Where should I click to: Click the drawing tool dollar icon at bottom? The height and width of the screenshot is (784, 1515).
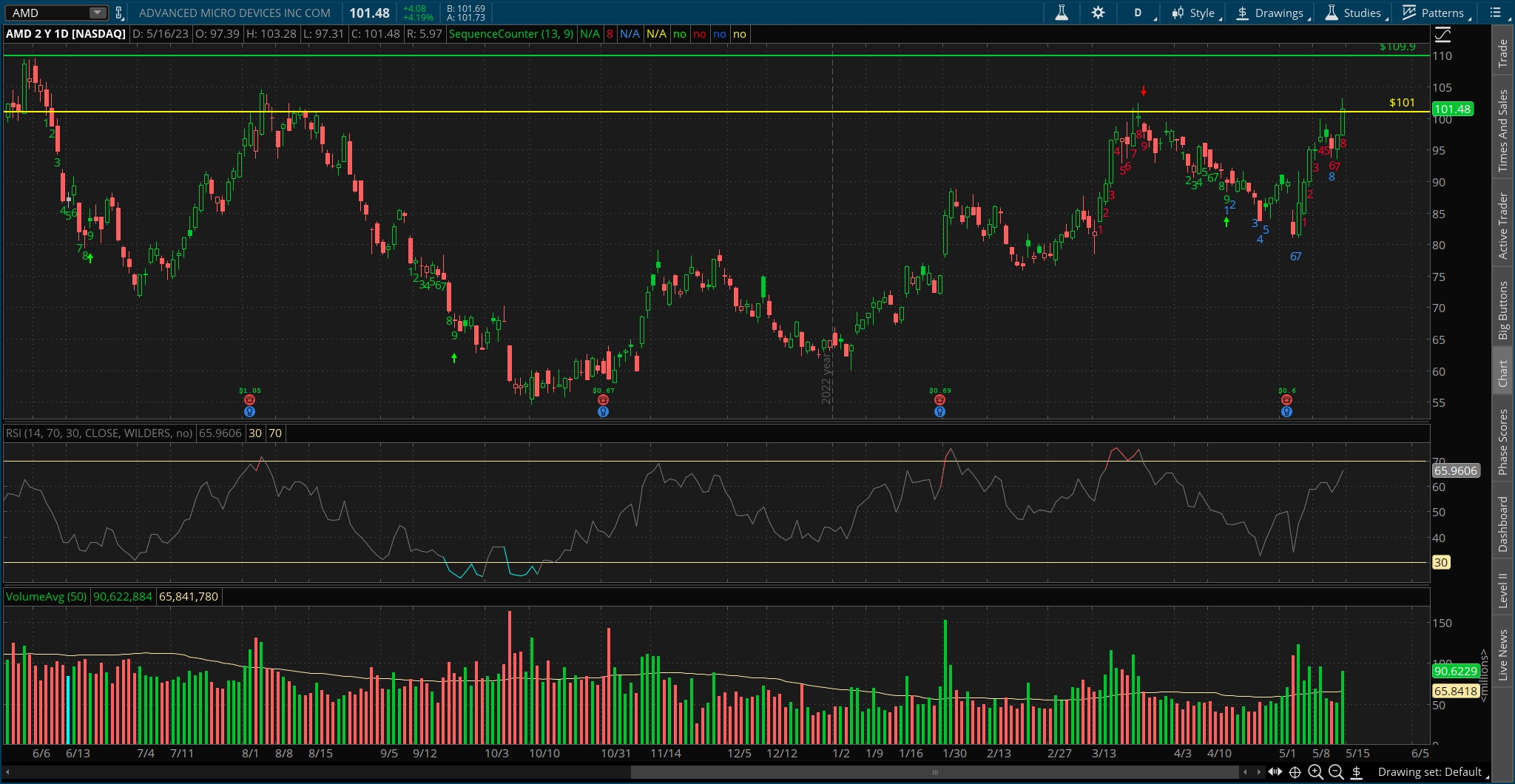click(x=1357, y=771)
